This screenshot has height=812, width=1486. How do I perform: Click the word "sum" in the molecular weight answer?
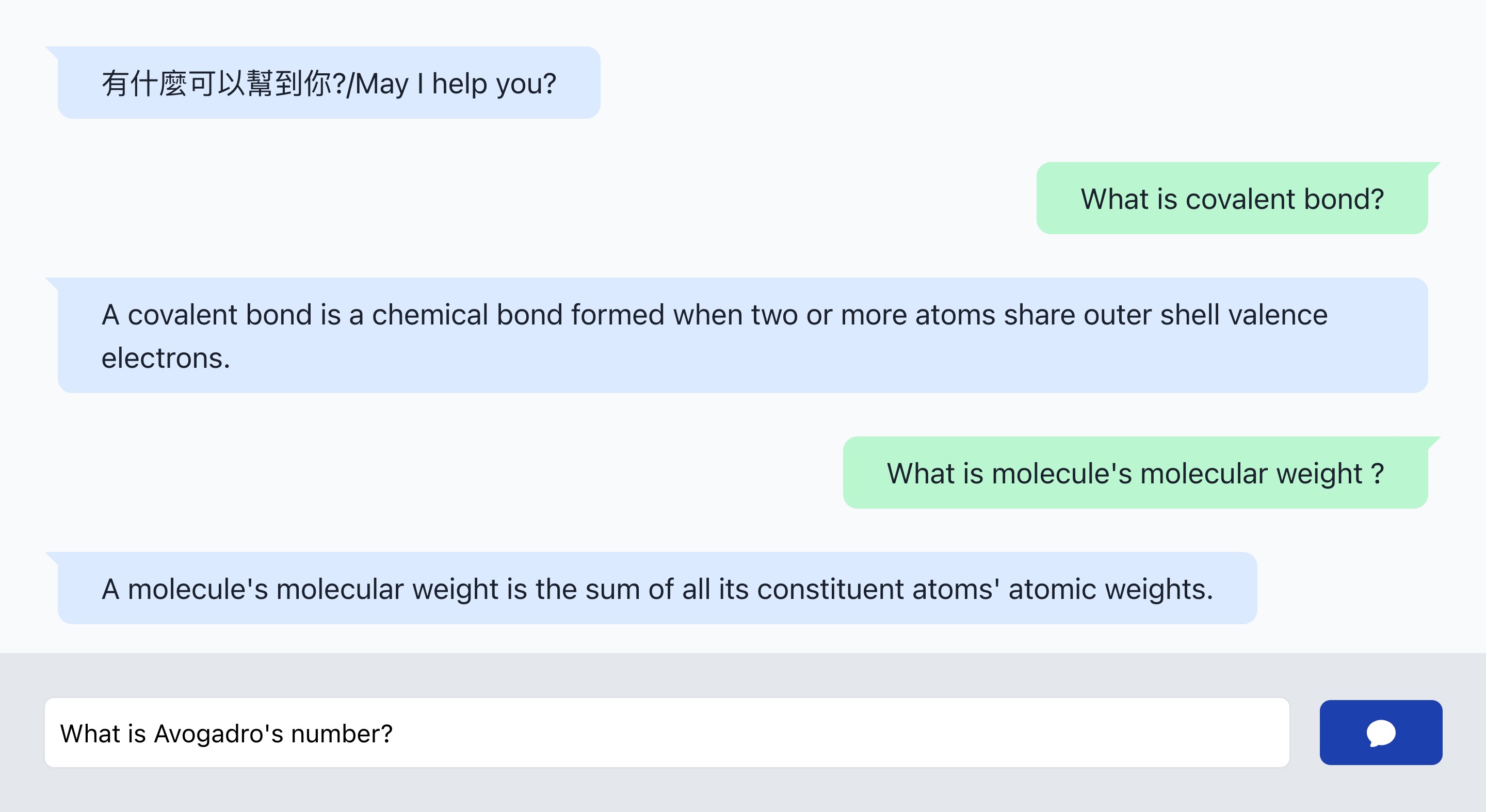click(612, 589)
